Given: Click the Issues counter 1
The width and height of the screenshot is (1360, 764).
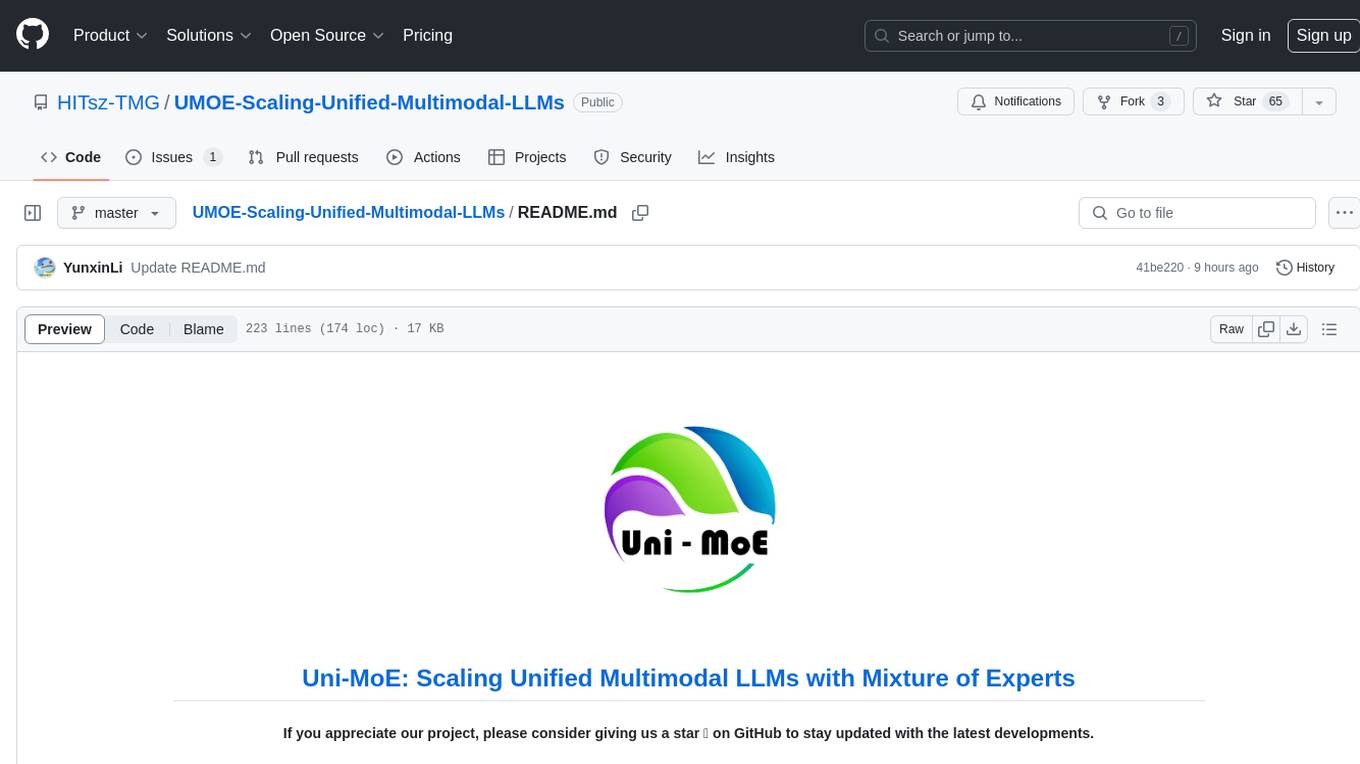Looking at the screenshot, I should click(x=212, y=157).
